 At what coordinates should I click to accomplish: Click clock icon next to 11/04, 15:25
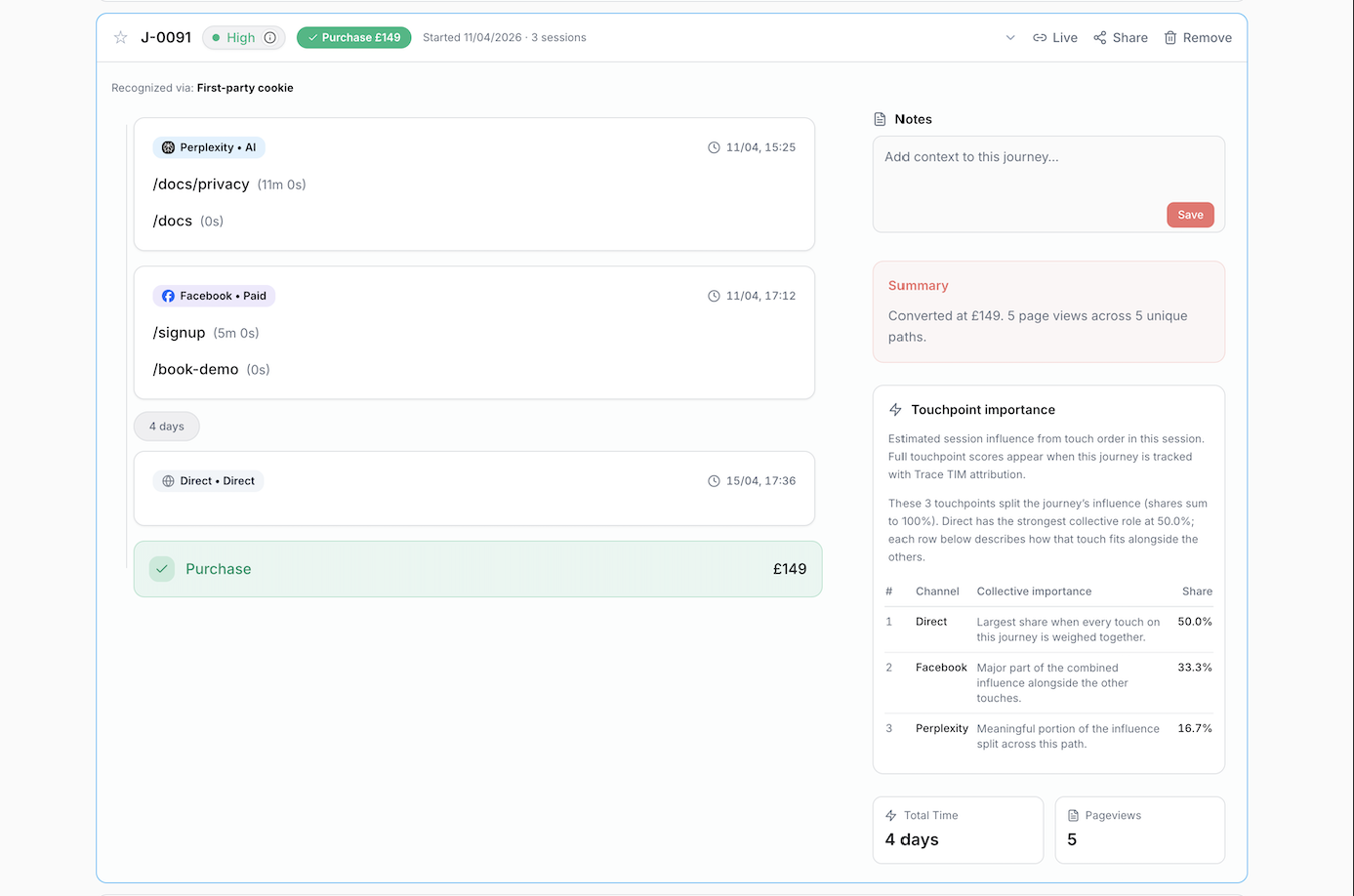pos(714,147)
